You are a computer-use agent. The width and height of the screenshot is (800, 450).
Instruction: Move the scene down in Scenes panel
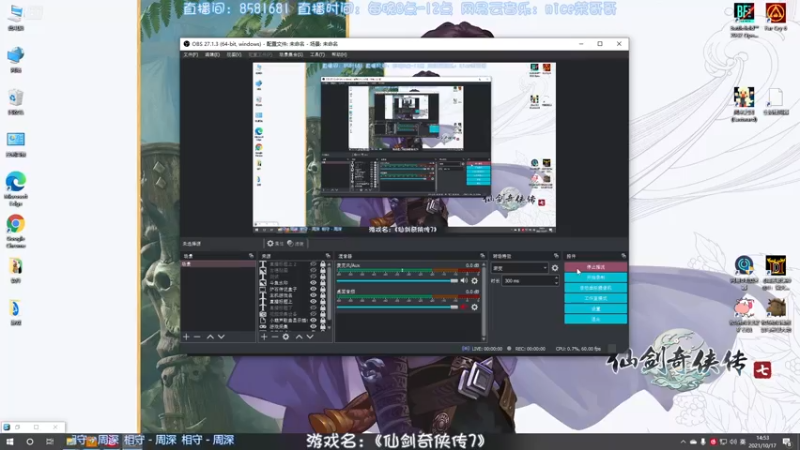[x=221, y=337]
